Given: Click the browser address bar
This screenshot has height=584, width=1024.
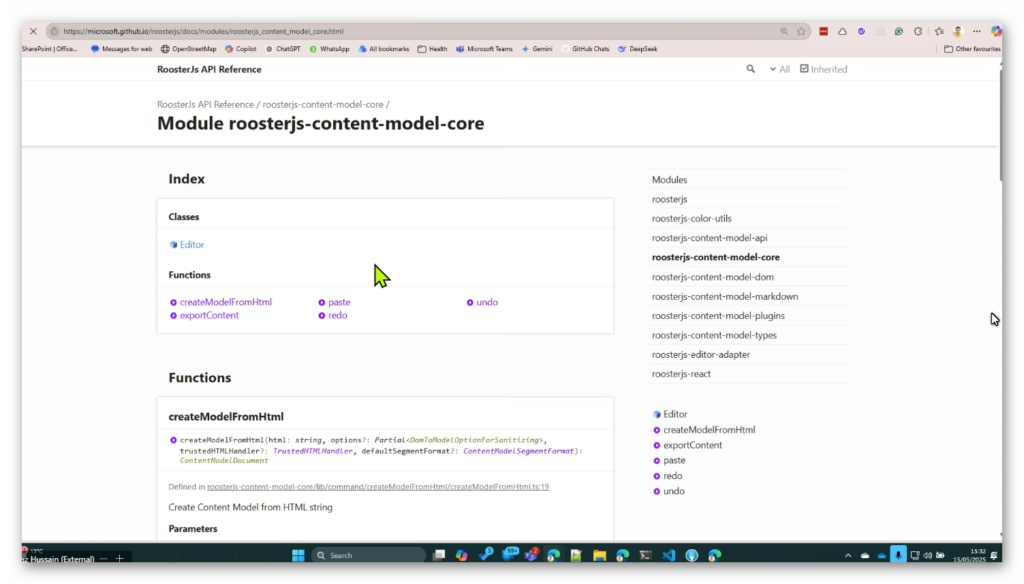Looking at the screenshot, I should point(400,31).
